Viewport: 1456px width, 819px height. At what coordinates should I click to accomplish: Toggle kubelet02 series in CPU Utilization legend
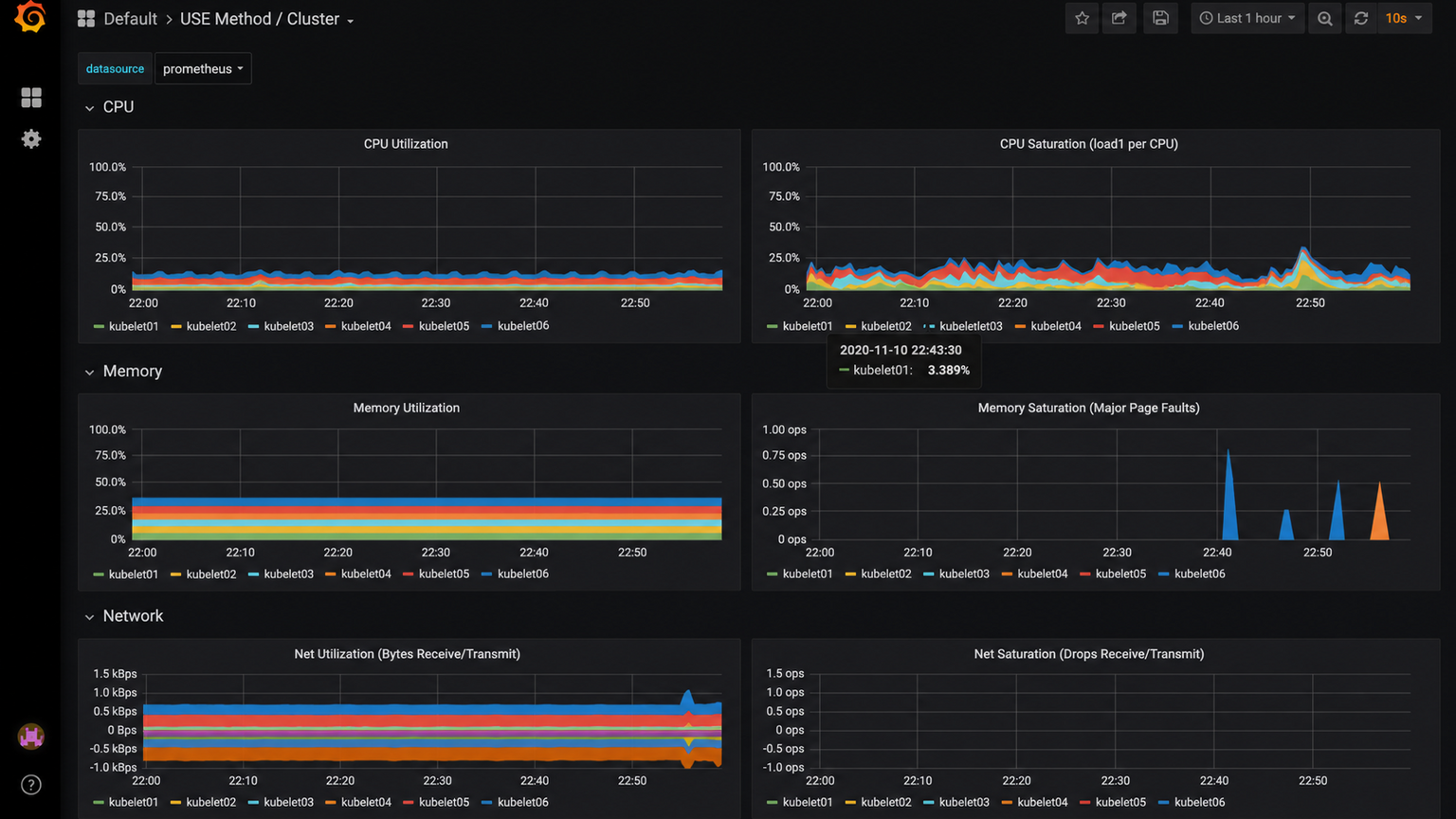pos(211,326)
